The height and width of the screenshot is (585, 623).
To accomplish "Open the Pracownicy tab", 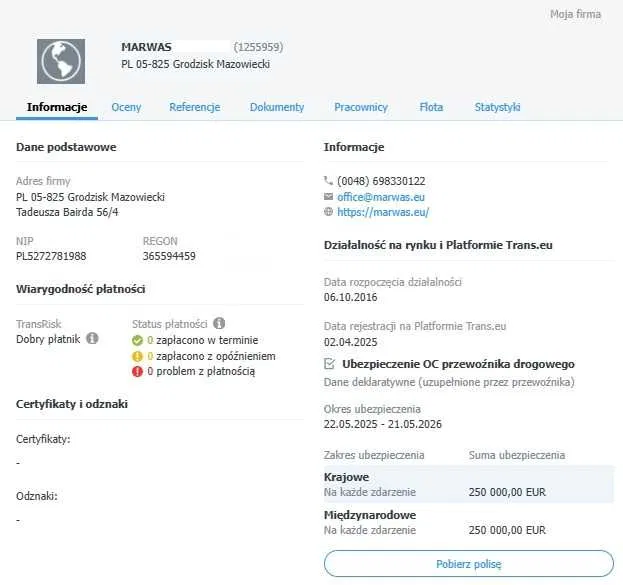I will point(361,107).
